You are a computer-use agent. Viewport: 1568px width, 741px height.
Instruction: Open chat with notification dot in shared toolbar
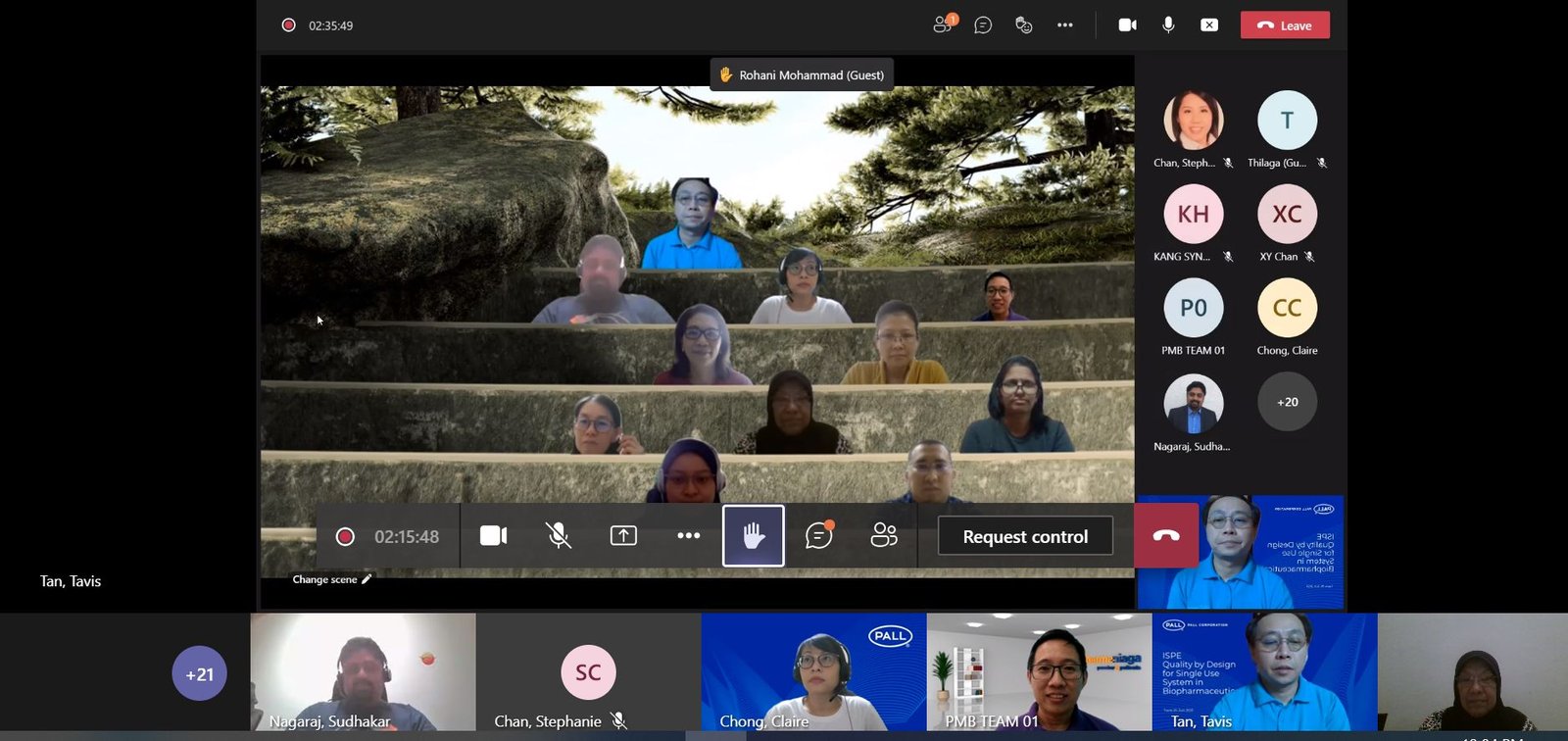tap(818, 536)
